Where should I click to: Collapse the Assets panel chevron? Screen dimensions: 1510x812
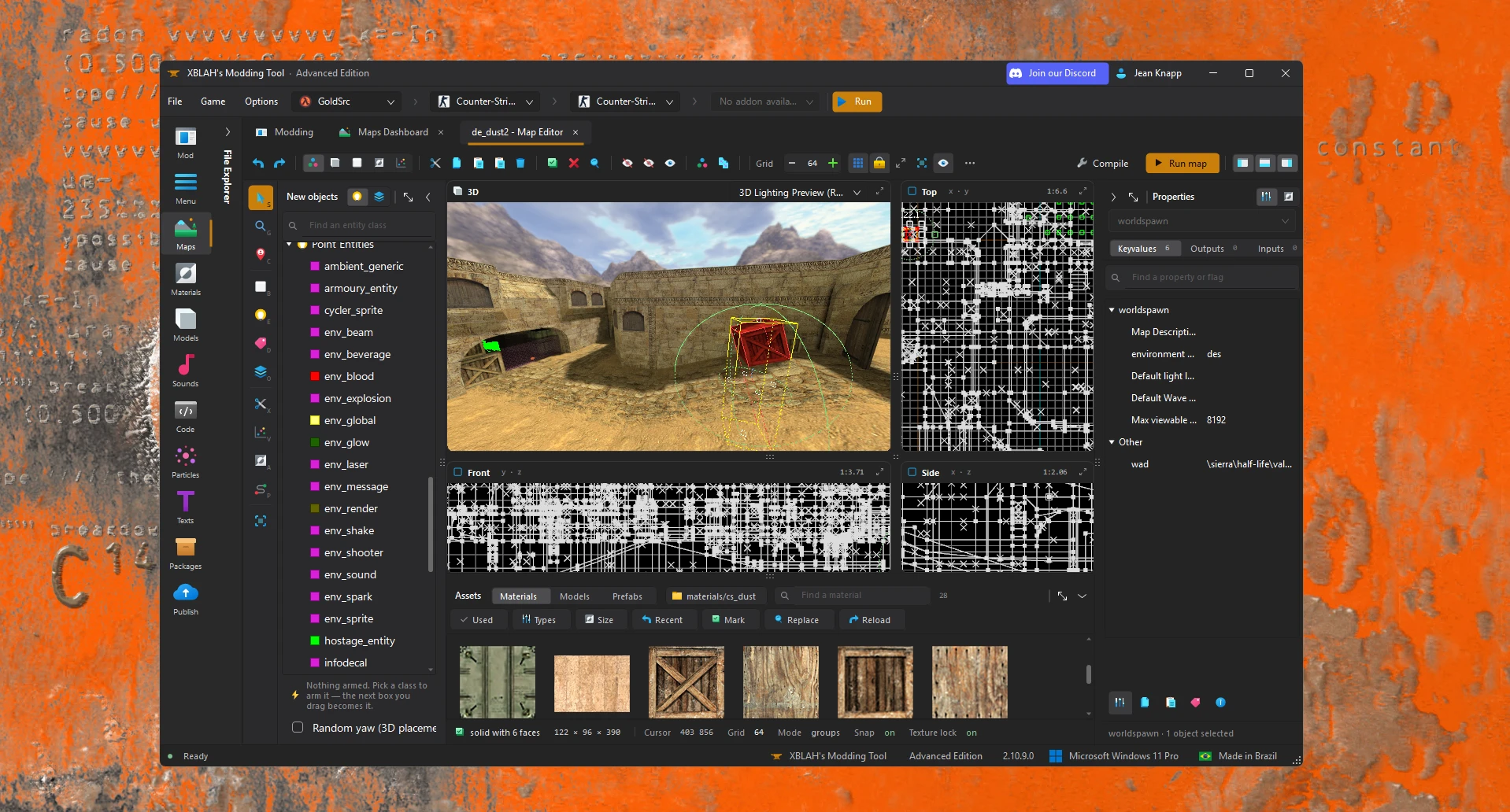[1083, 596]
